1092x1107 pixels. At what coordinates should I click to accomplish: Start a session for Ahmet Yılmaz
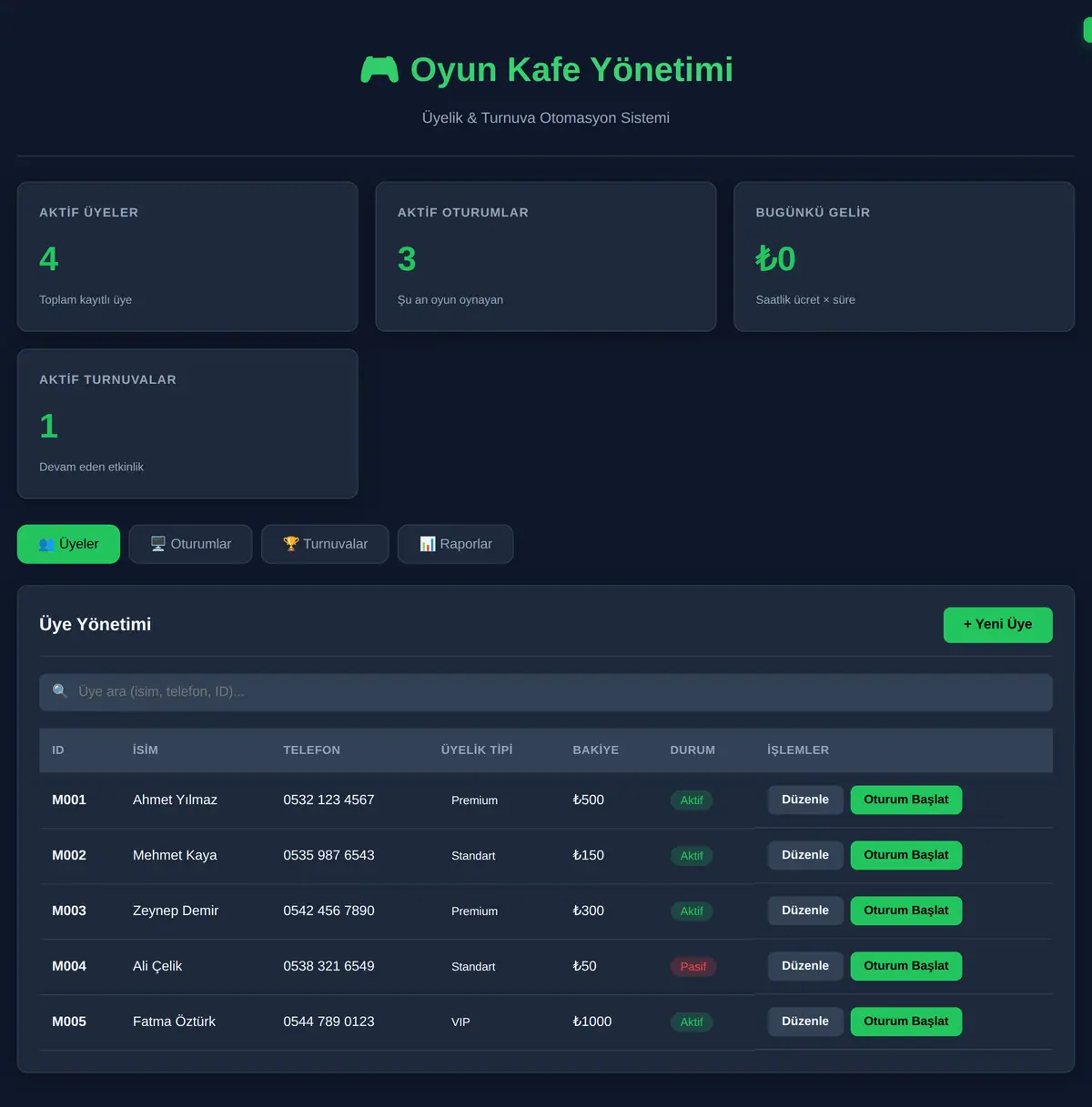click(906, 800)
